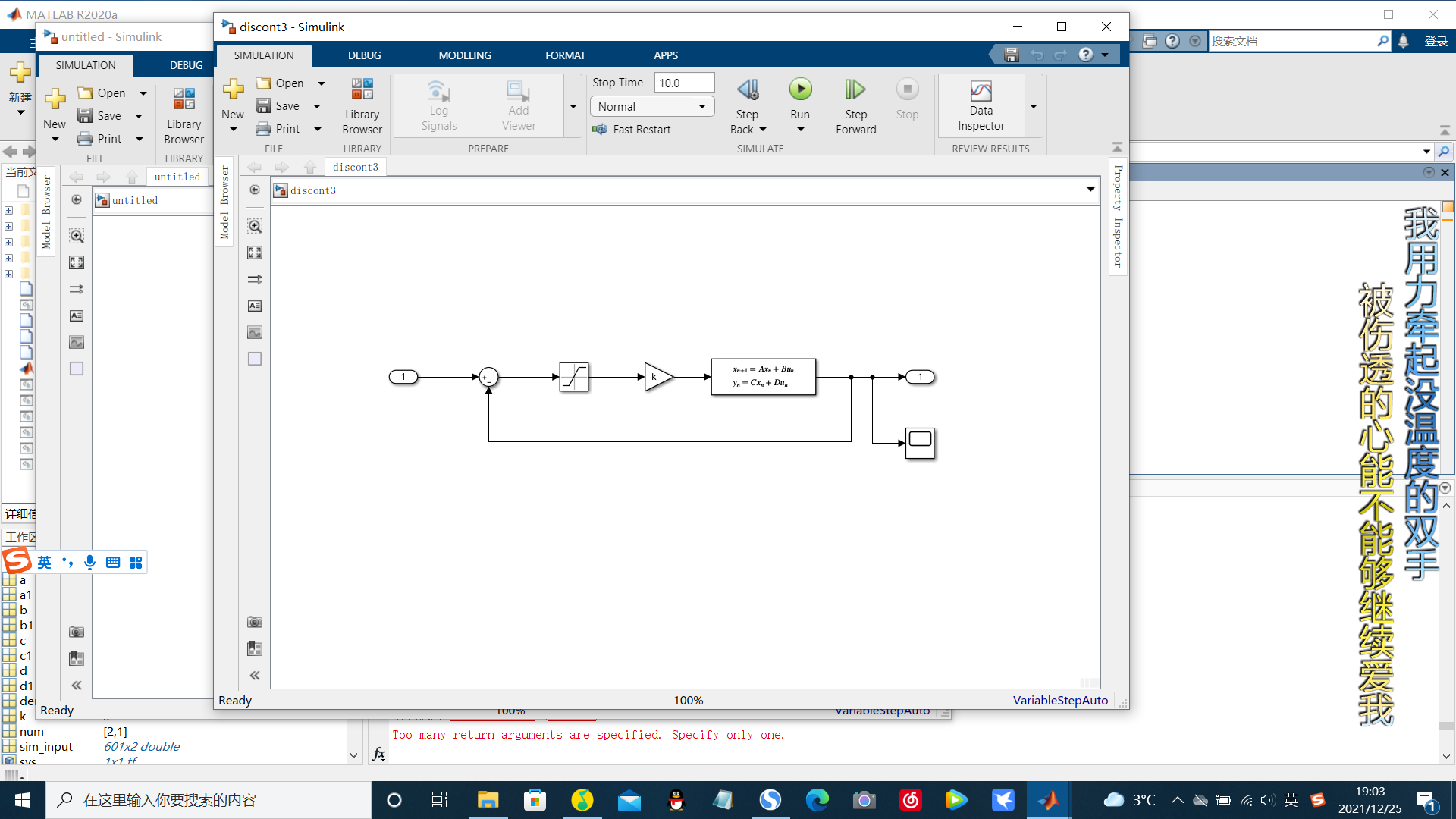Click the Annotation text tool icon

click(x=255, y=306)
